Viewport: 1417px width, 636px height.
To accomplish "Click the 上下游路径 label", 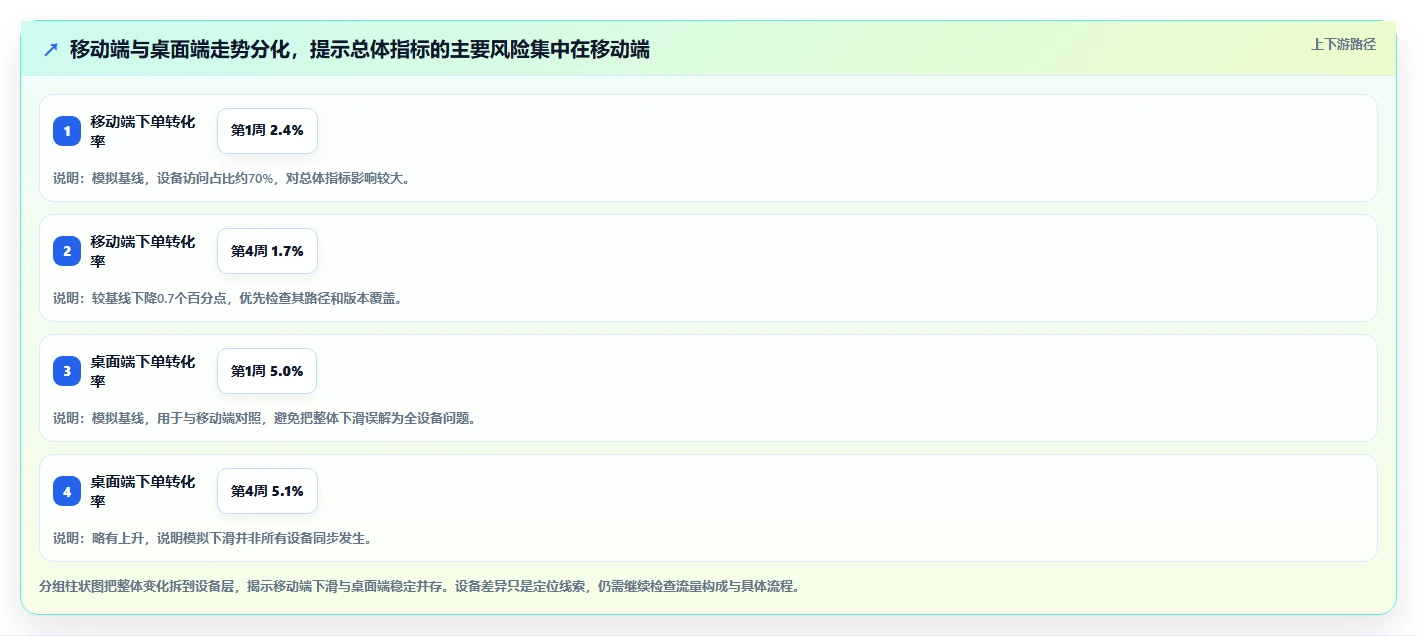I will 1343,44.
